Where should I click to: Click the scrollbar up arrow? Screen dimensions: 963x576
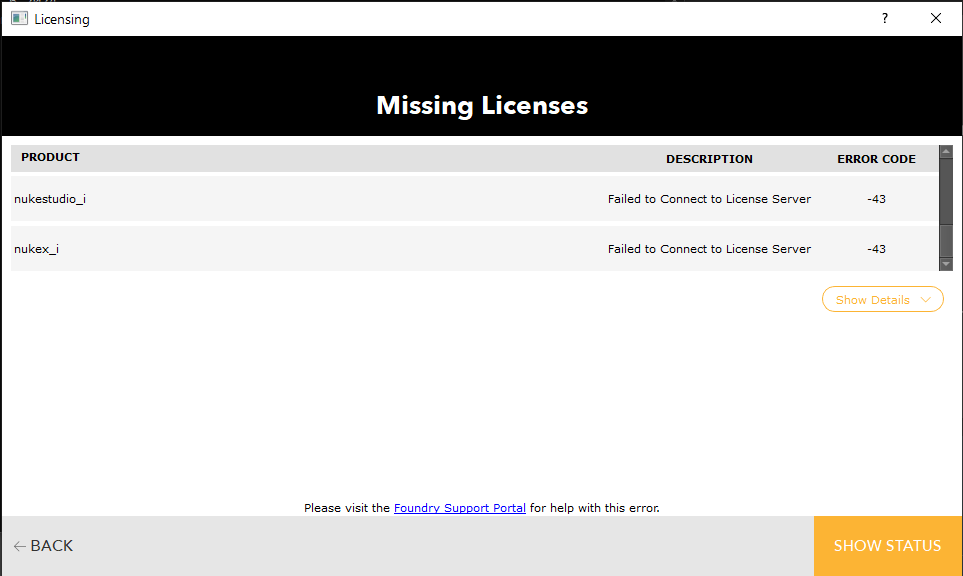[x=946, y=151]
